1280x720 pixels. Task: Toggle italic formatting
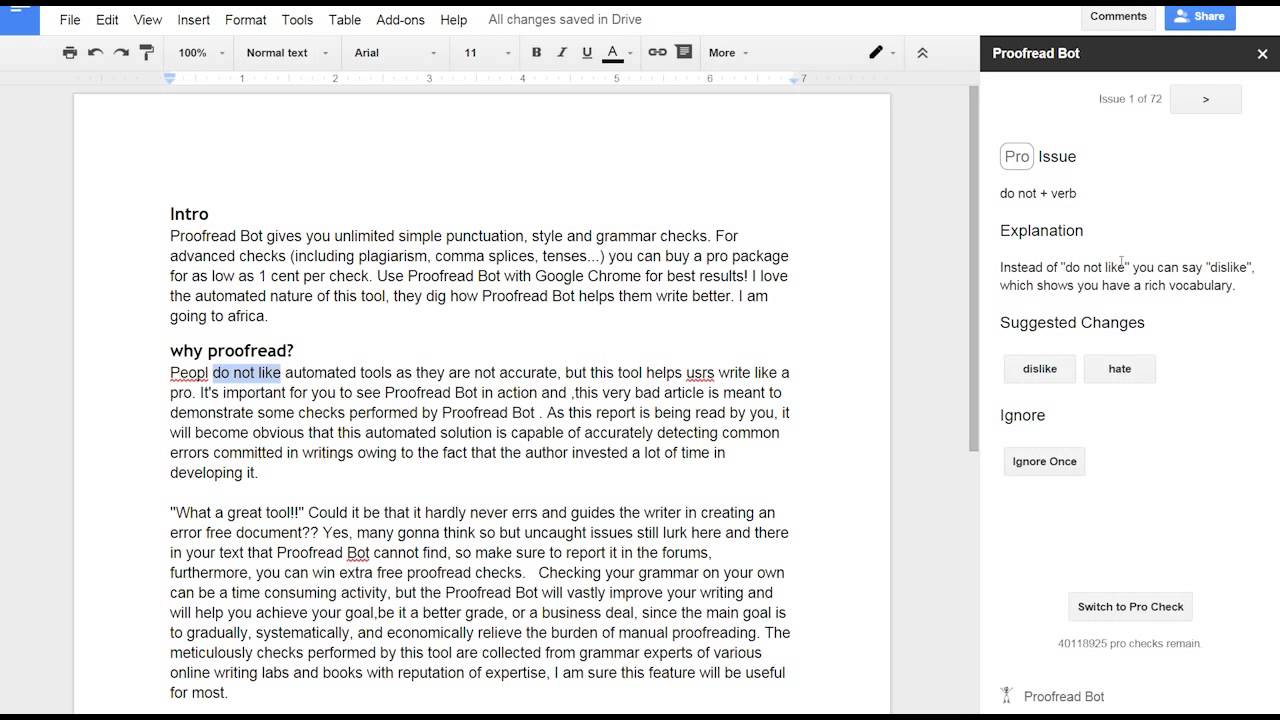[563, 53]
